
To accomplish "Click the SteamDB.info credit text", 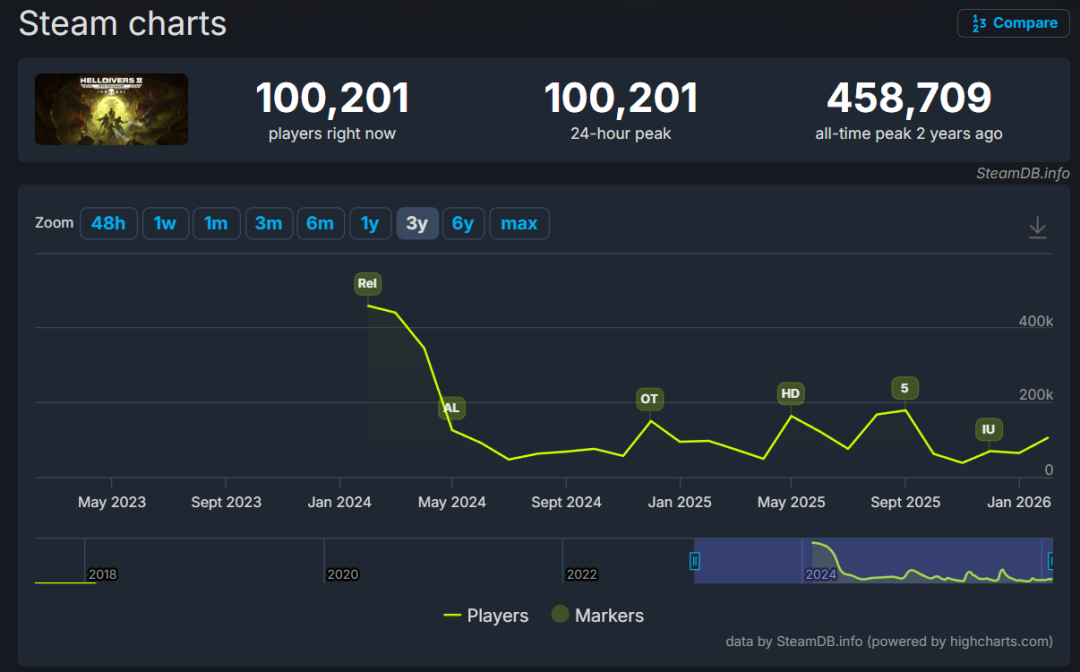I will click(x=1023, y=174).
